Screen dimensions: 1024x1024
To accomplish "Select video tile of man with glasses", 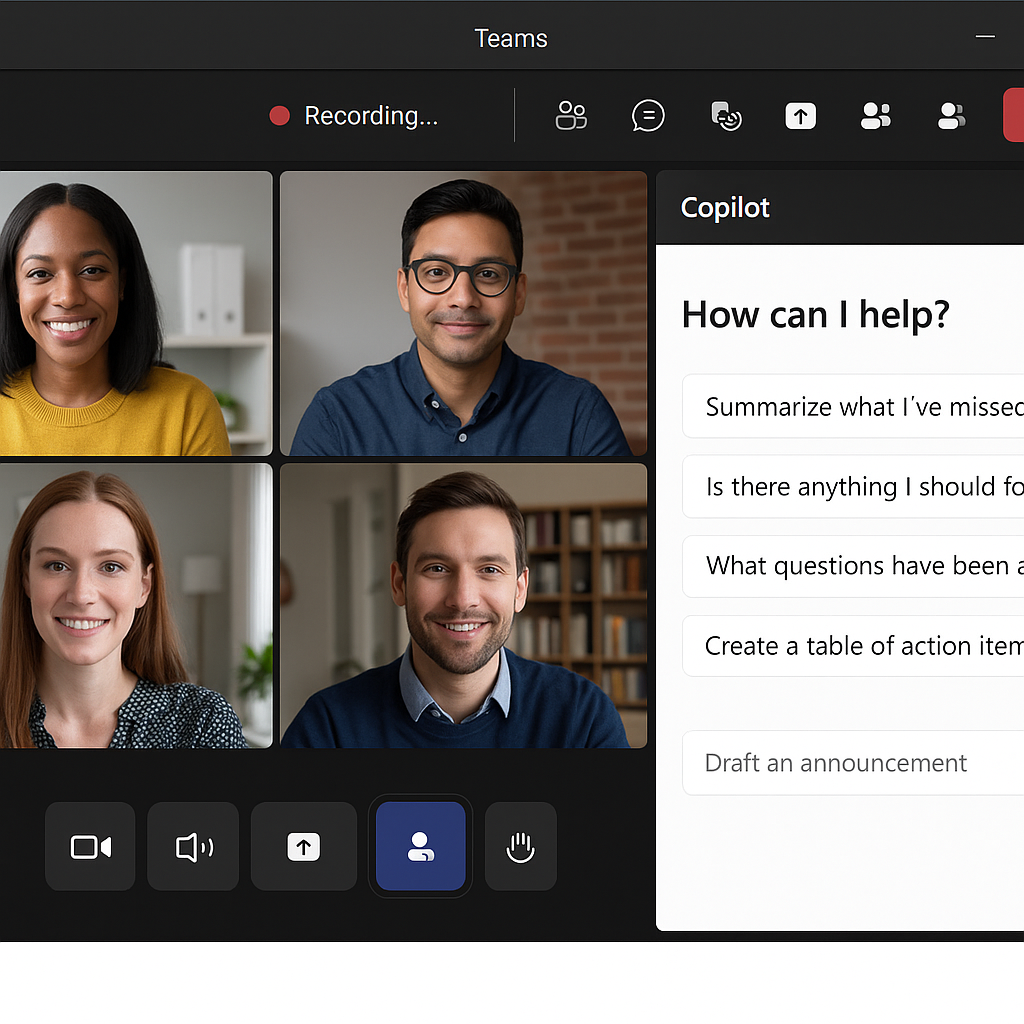I will coord(464,313).
